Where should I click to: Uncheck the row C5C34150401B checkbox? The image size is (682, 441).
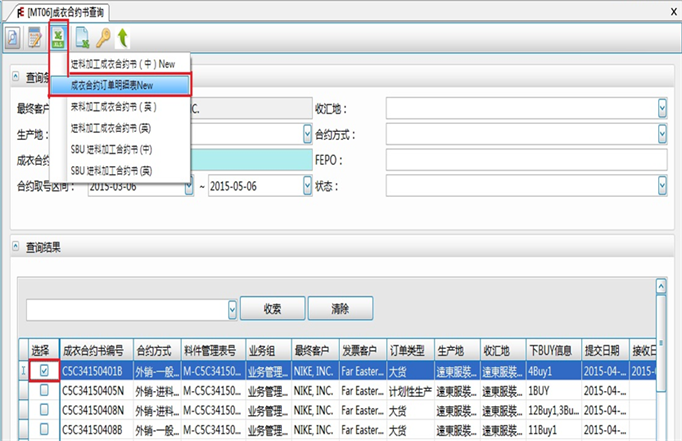point(43,370)
